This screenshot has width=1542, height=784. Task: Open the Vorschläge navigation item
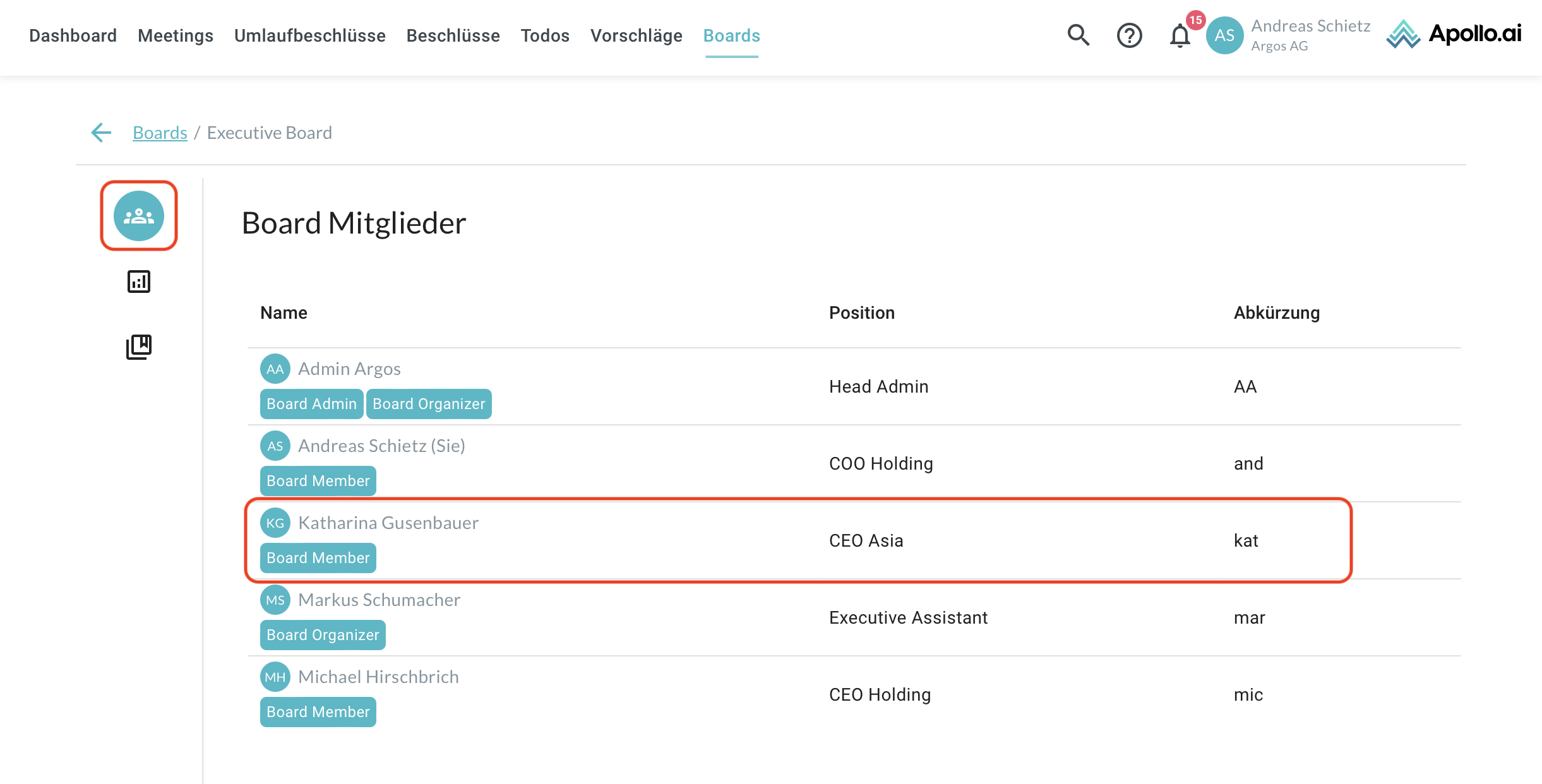click(636, 35)
